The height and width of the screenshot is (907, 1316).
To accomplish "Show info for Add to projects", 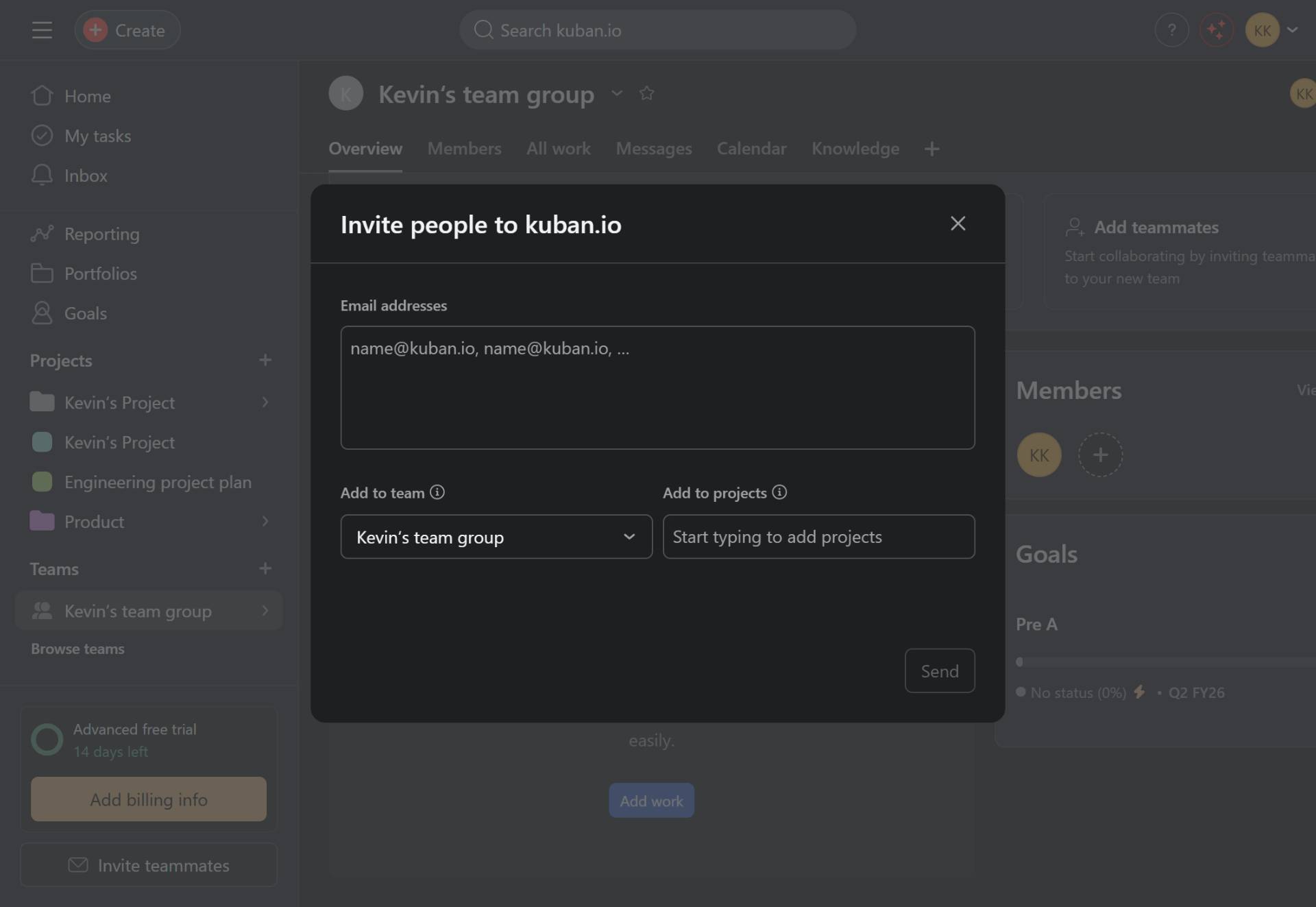I will click(x=779, y=492).
